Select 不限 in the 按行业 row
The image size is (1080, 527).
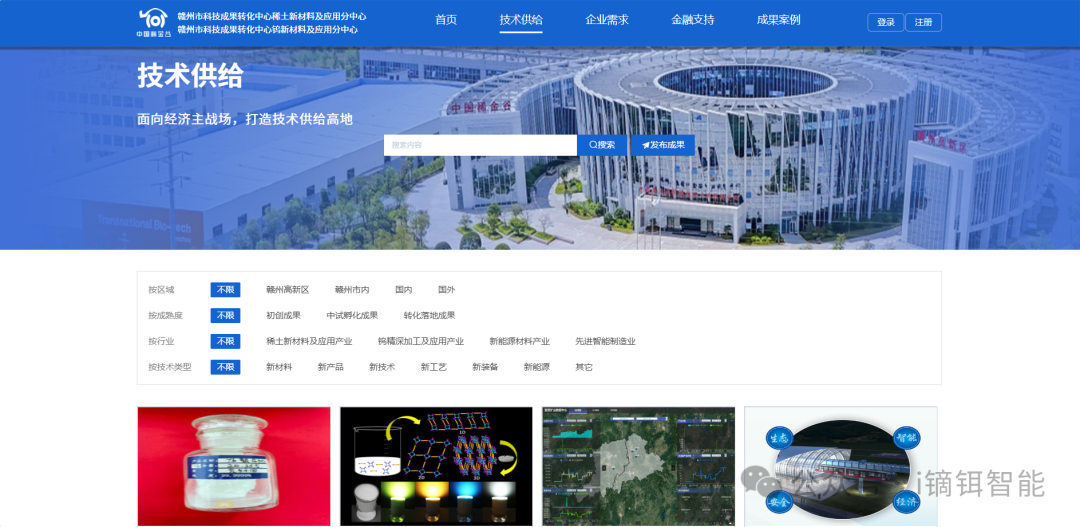[225, 341]
